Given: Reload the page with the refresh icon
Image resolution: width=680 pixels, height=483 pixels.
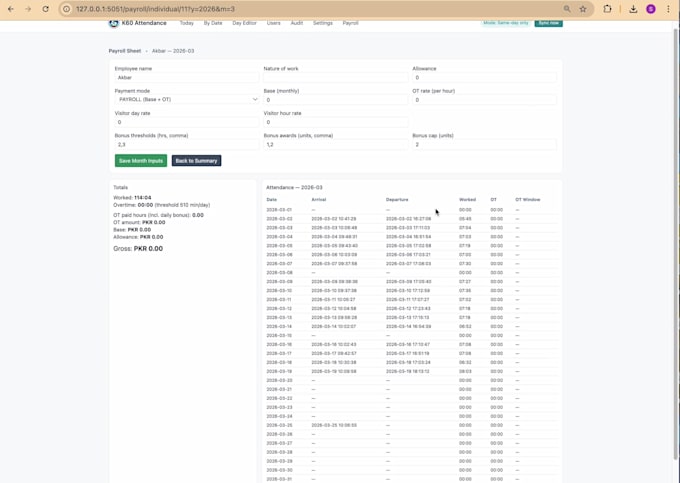Looking at the screenshot, I should coord(46,9).
